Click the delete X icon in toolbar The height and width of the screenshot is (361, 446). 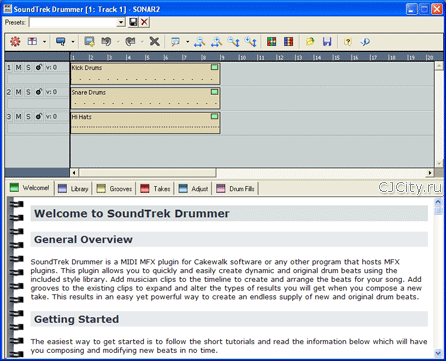click(154, 42)
